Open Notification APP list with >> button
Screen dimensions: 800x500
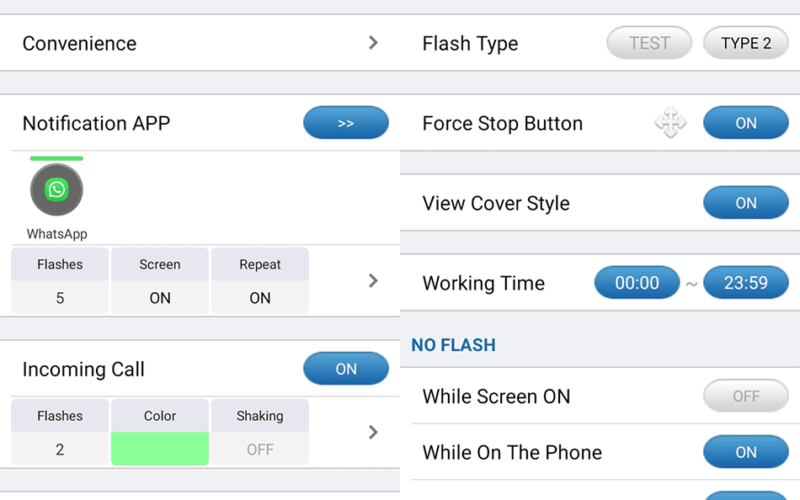click(x=346, y=122)
